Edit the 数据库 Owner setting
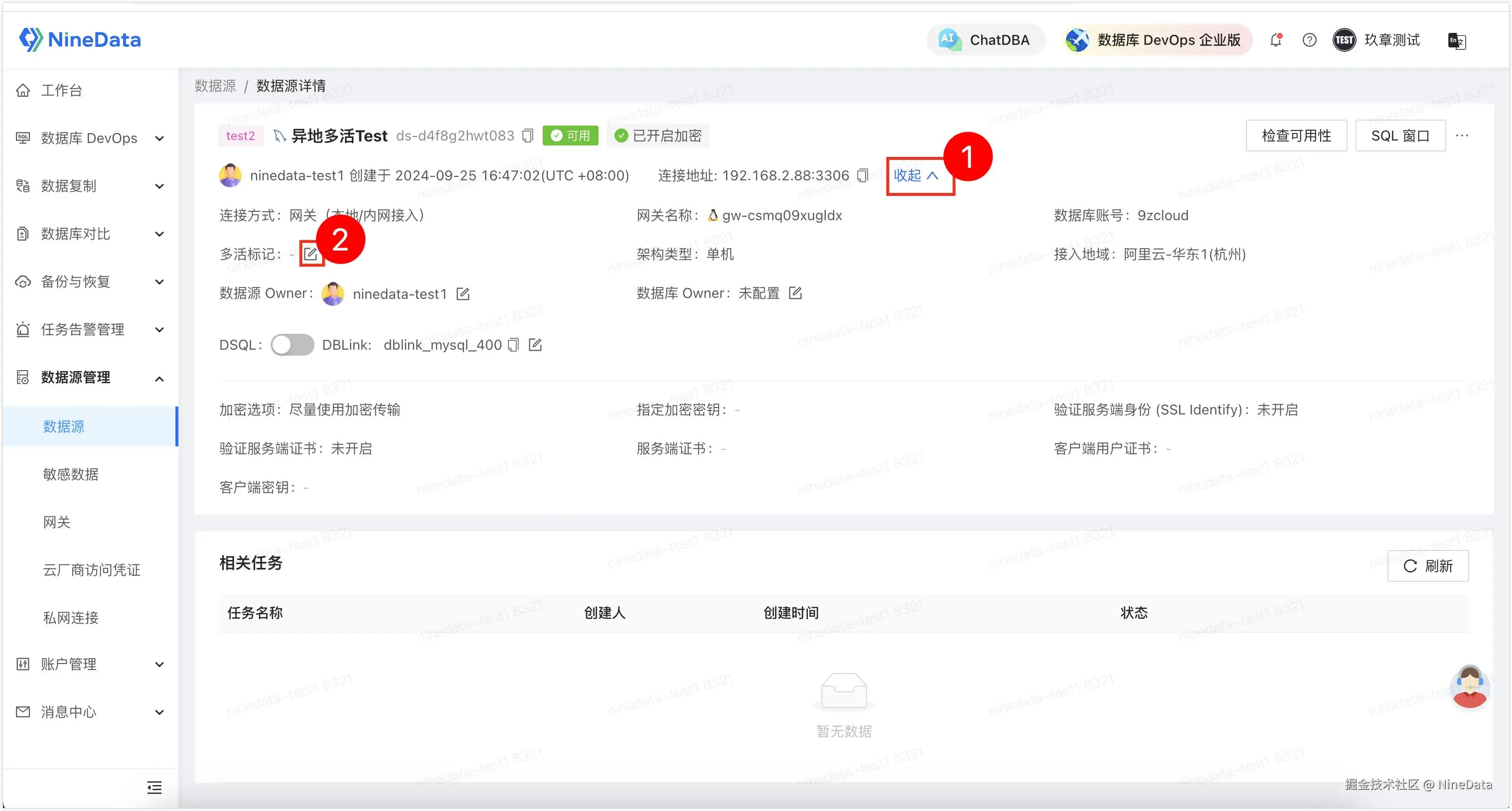The image size is (1512, 811). [x=795, y=293]
